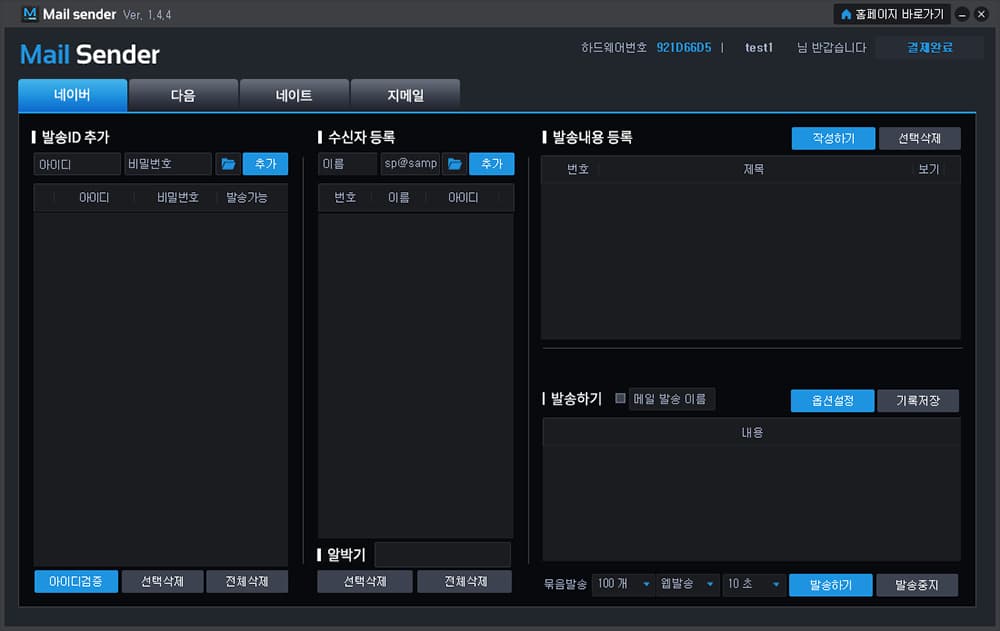Switch to the 네이트 tab
Screen dimensions: 1000x631
point(294,95)
